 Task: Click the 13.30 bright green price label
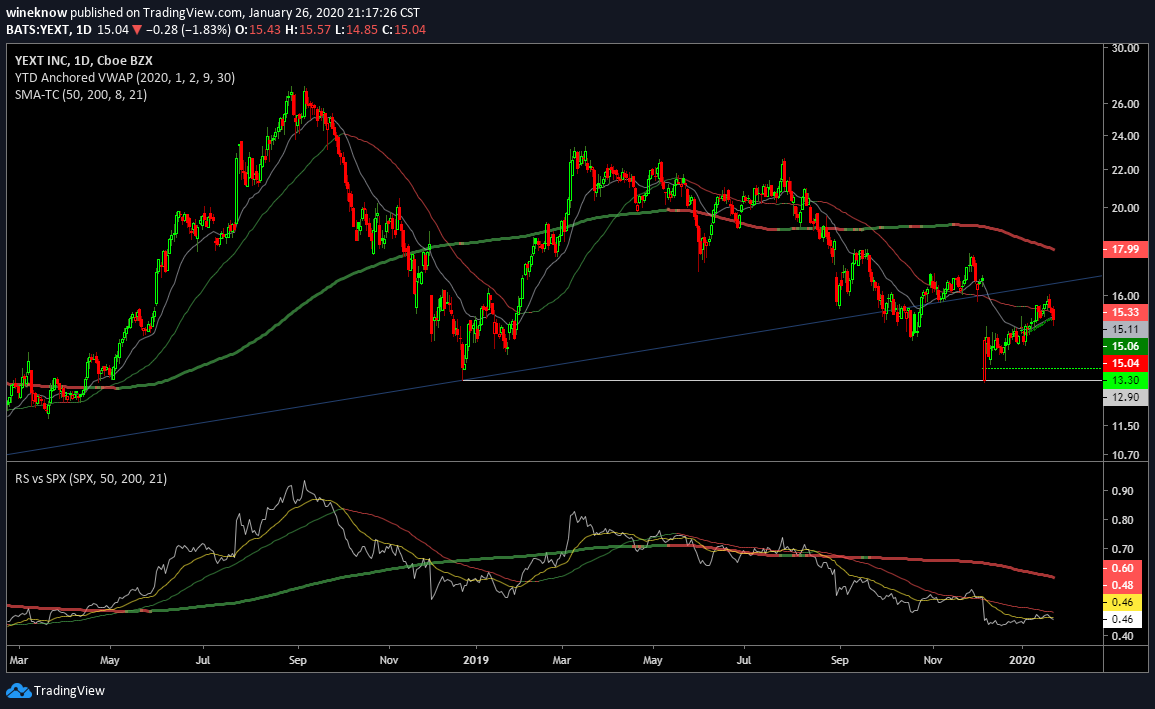(x=1125, y=380)
